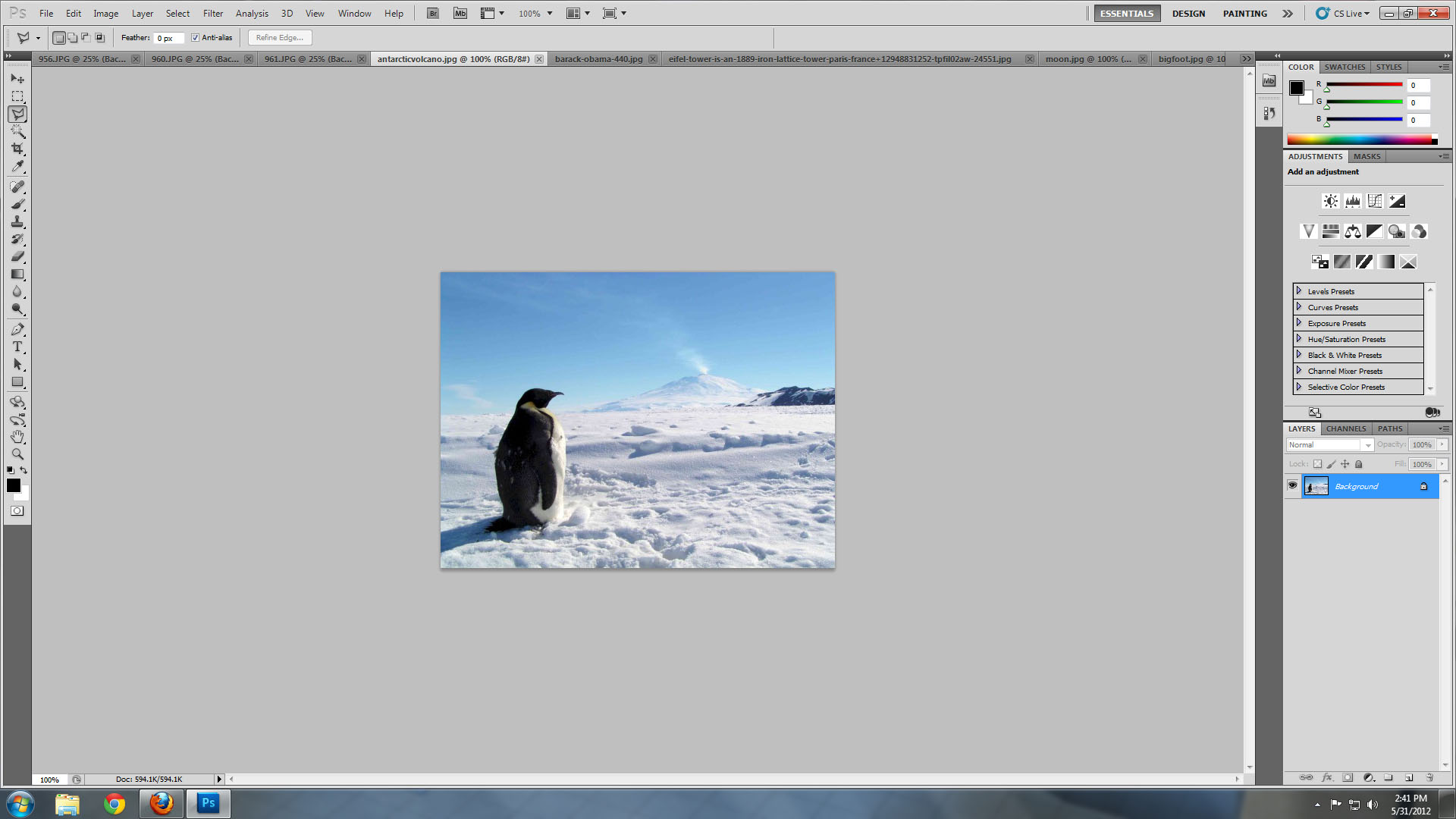The image size is (1456, 819).
Task: Select the Blur tool
Action: [x=17, y=291]
